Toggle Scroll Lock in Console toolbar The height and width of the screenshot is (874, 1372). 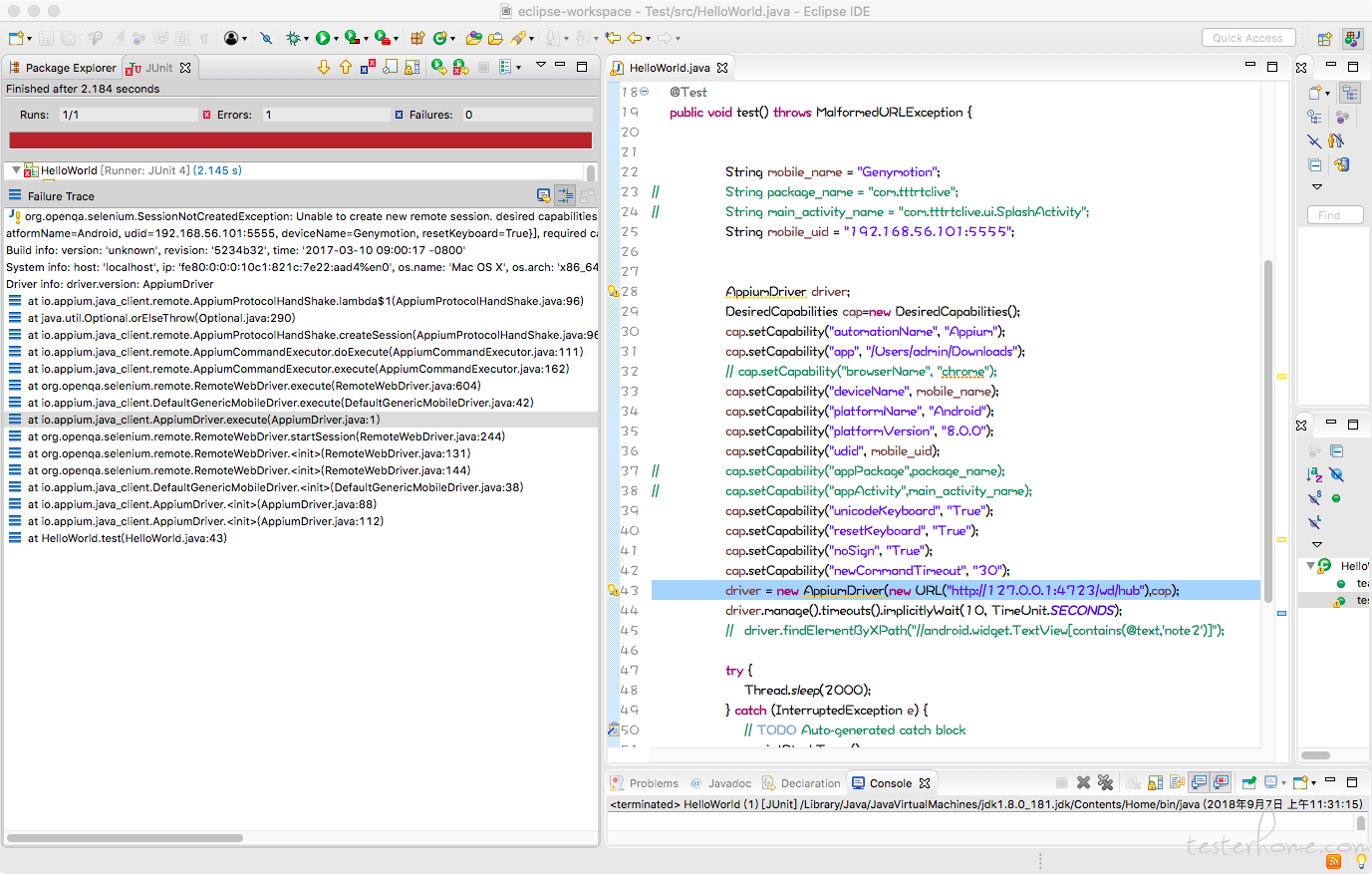tap(1155, 782)
